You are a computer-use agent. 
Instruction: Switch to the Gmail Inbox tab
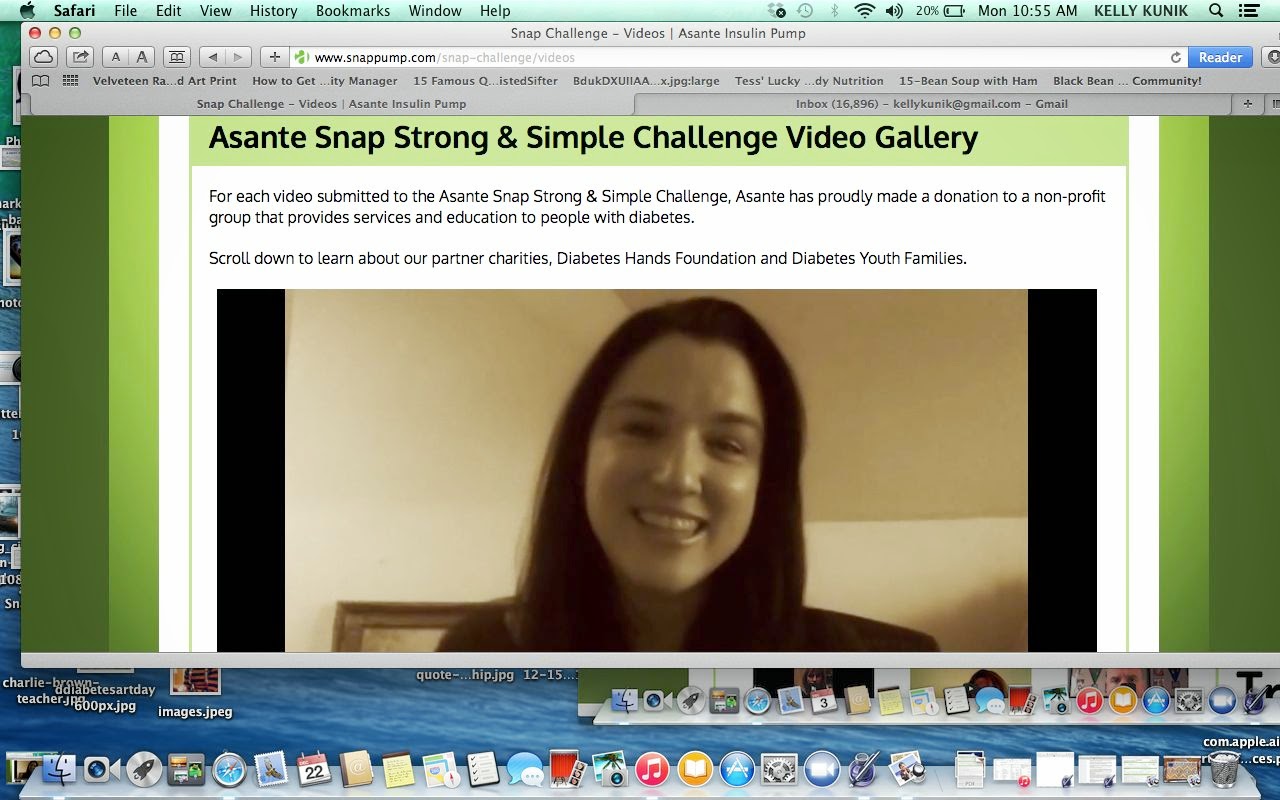point(932,104)
